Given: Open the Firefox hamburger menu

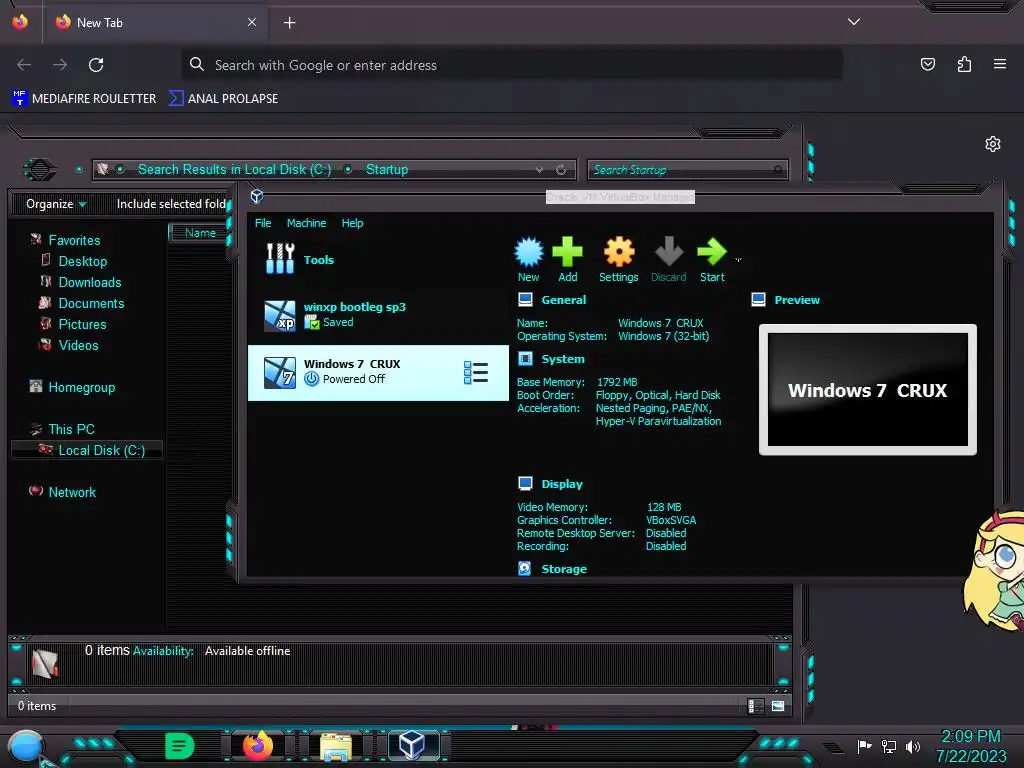Looking at the screenshot, I should click(x=1000, y=64).
